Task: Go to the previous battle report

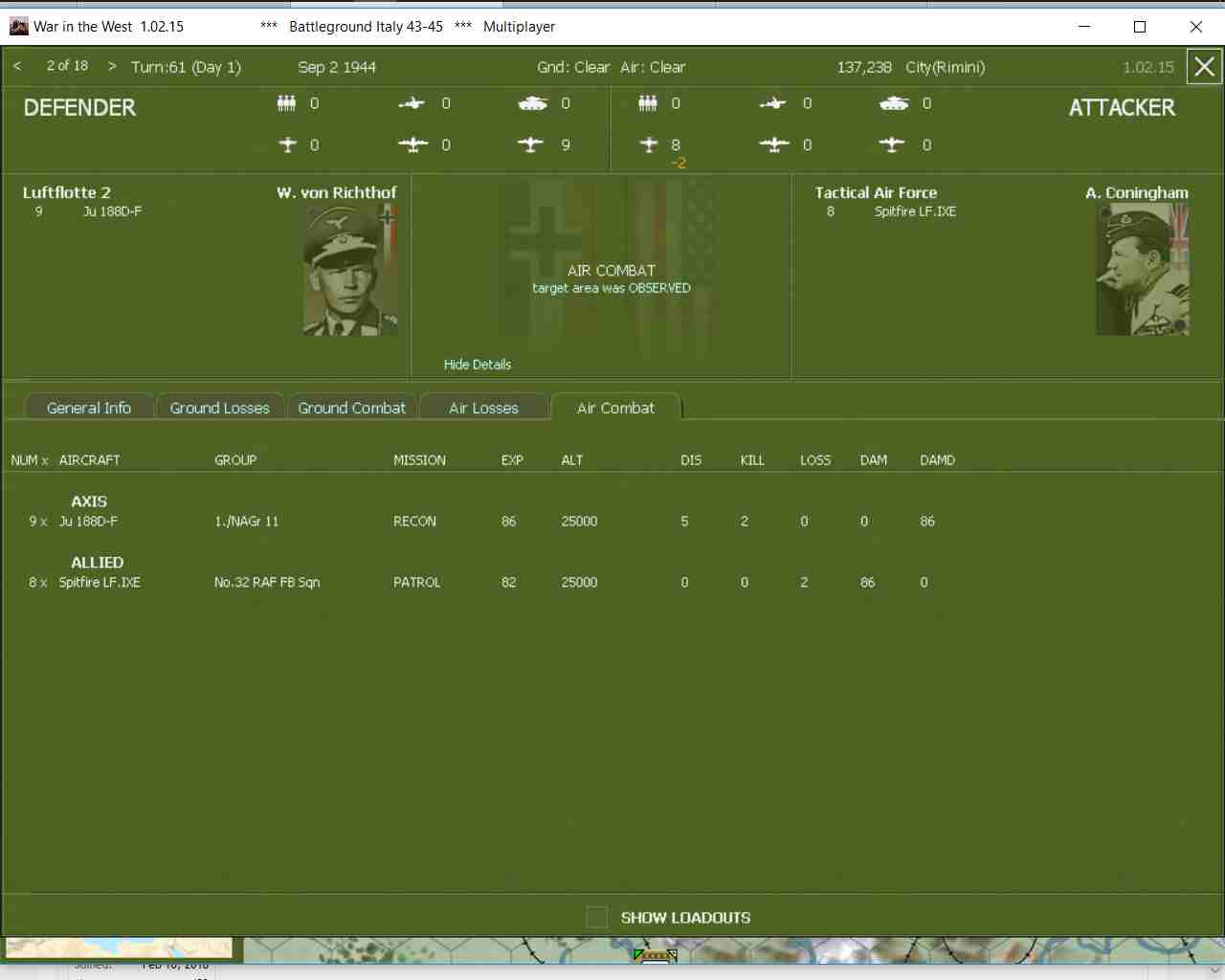Action: [x=17, y=66]
